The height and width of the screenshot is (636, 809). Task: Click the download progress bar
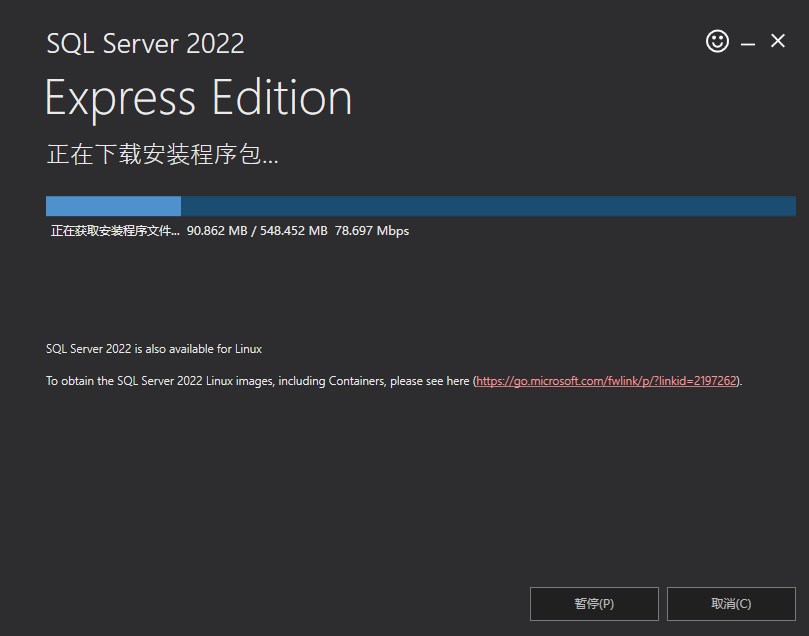tap(420, 206)
